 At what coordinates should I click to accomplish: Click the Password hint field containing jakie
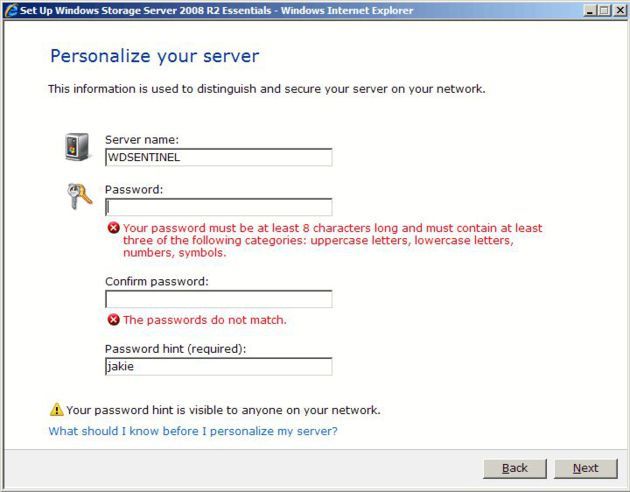point(219,366)
